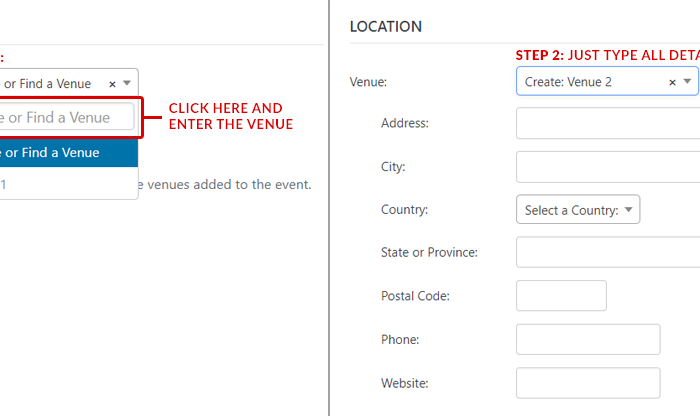Focus the Address text field
The height and width of the screenshot is (416, 700).
(x=607, y=124)
